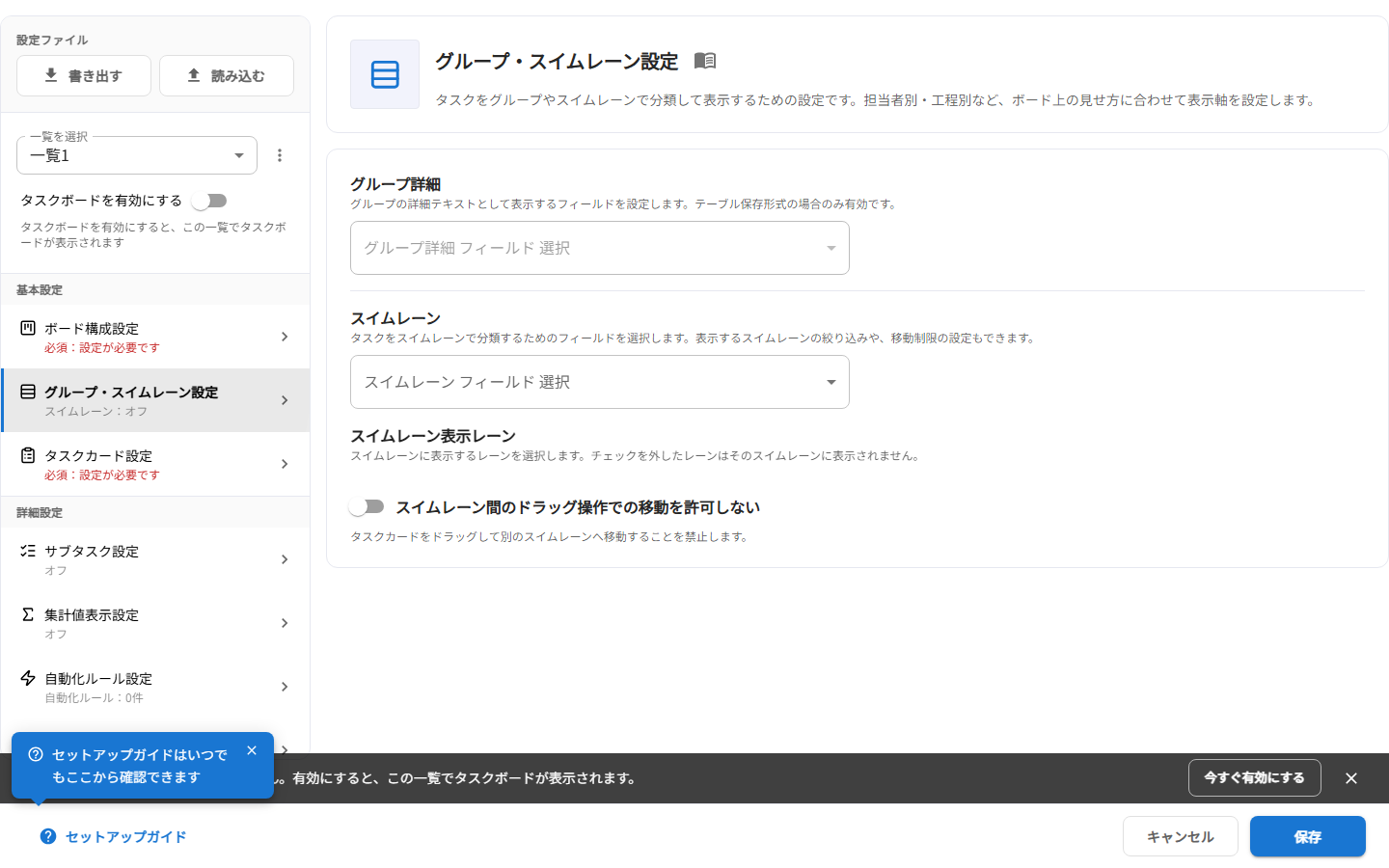Open グループ詳細 フィールド 選択 dropdown
The height and width of the screenshot is (868, 1389).
[x=600, y=248]
